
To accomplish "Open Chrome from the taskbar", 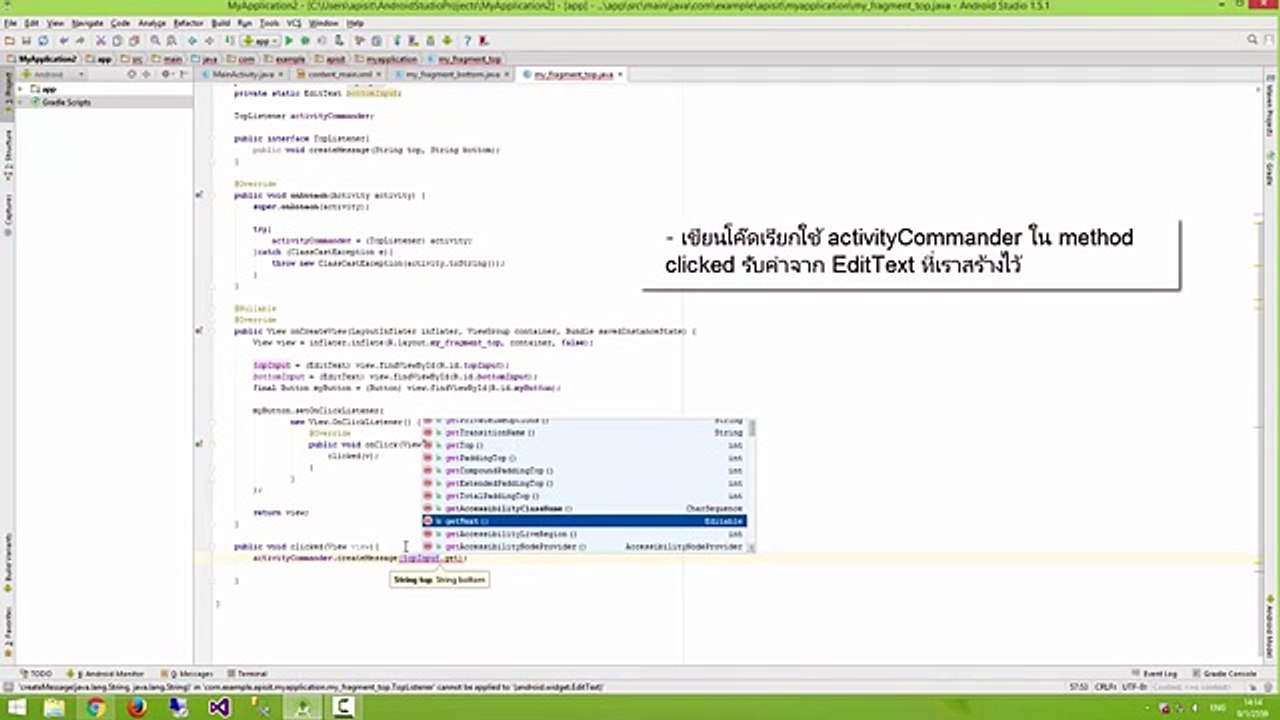I will (96, 708).
